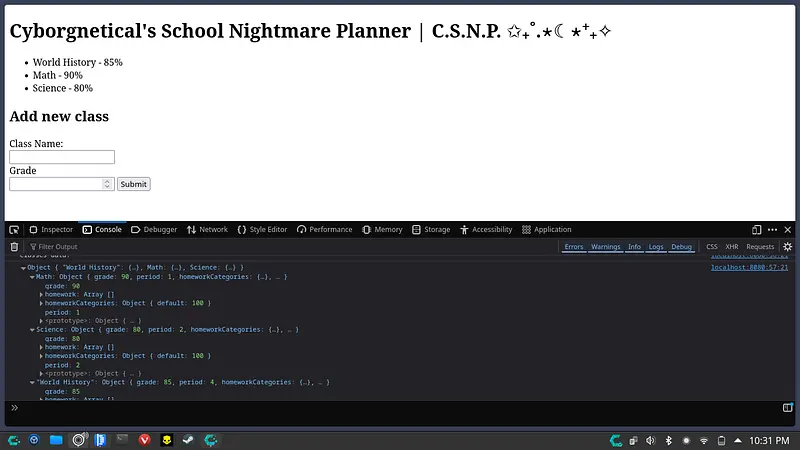This screenshot has width=800, height=450.
Task: Click the volume icon in the system tray
Action: click(653, 440)
